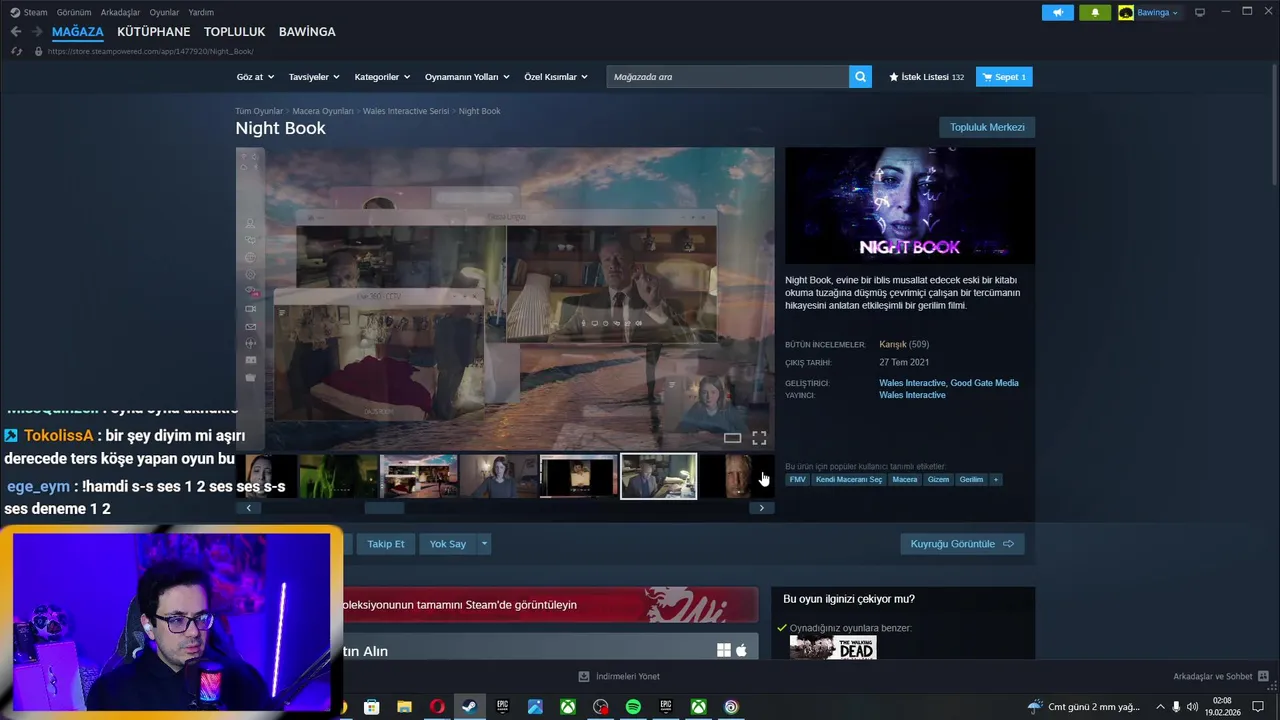1280x720 pixels.
Task: Reload the store page
Action: [x=16, y=51]
